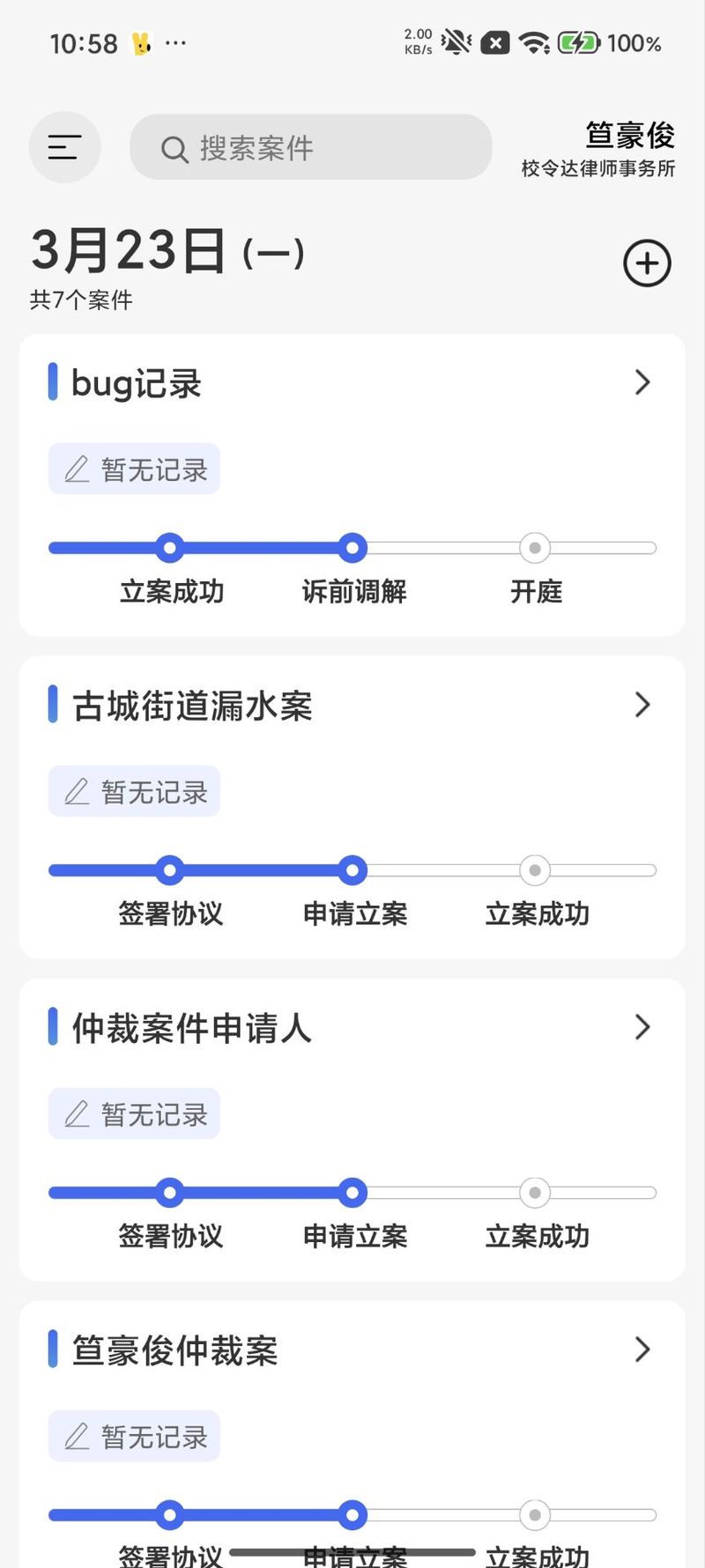The image size is (705, 1568).
Task: Select 立案成功 stage node in 古城街道漏水案
Action: 535,870
